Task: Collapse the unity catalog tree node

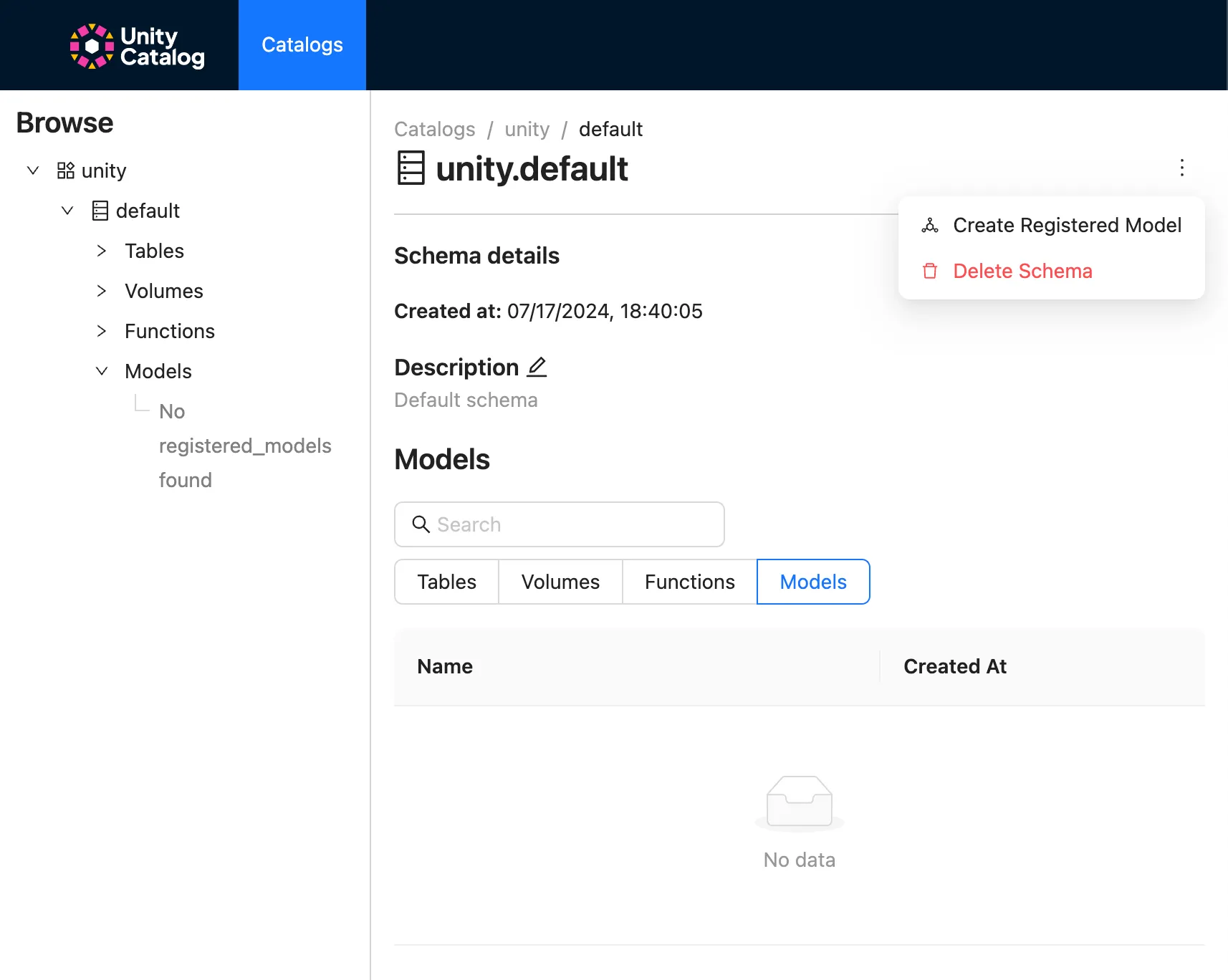Action: (33, 170)
